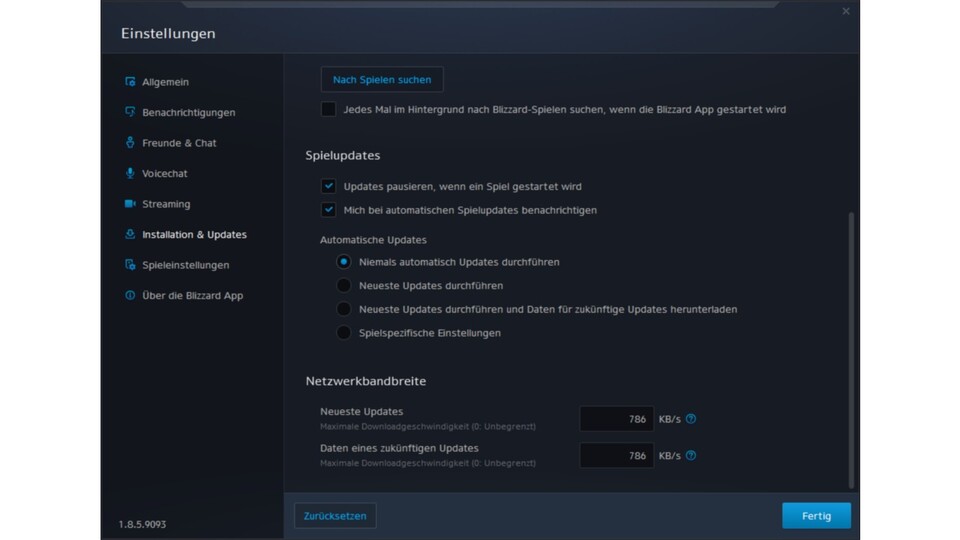Viewport: 960px width, 540px height.
Task: Click help icon beside future updates bandwidth
Action: tap(691, 455)
